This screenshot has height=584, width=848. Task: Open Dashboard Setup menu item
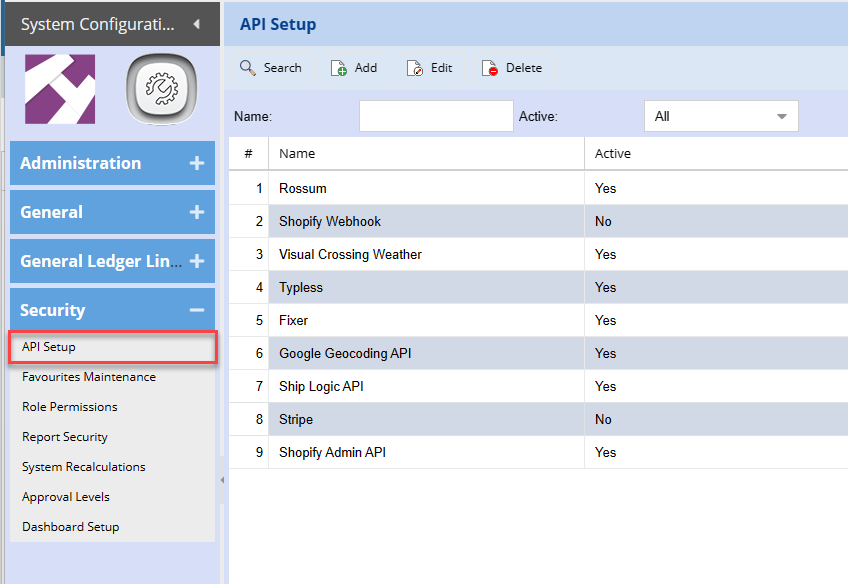(70, 527)
